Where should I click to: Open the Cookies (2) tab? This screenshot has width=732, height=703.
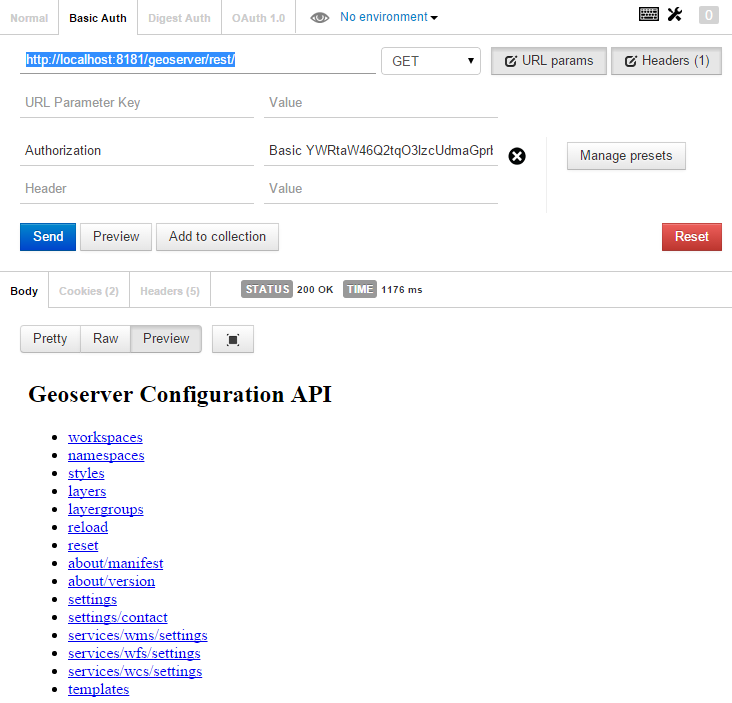coord(89,291)
